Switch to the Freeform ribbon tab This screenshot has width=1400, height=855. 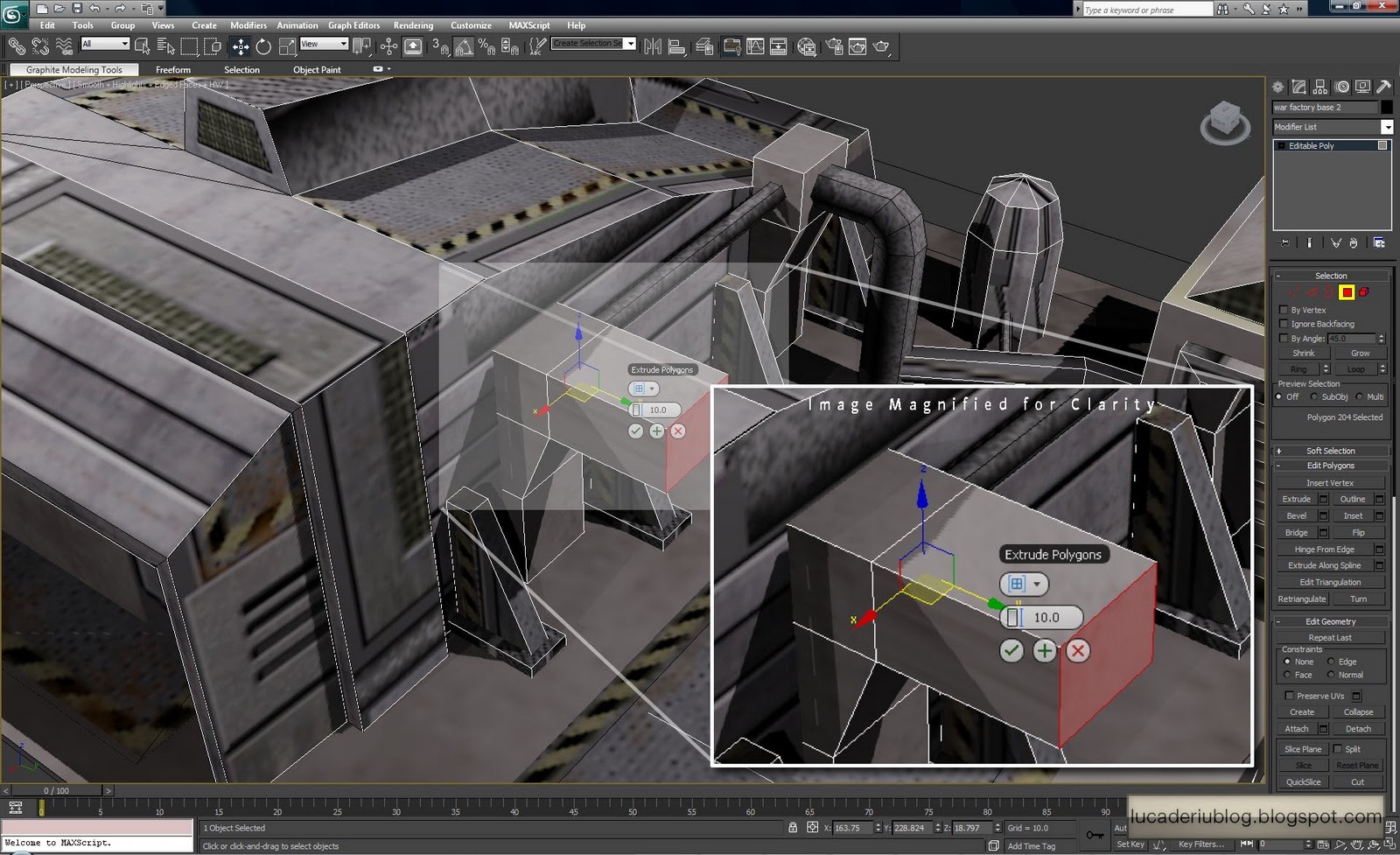click(x=172, y=70)
